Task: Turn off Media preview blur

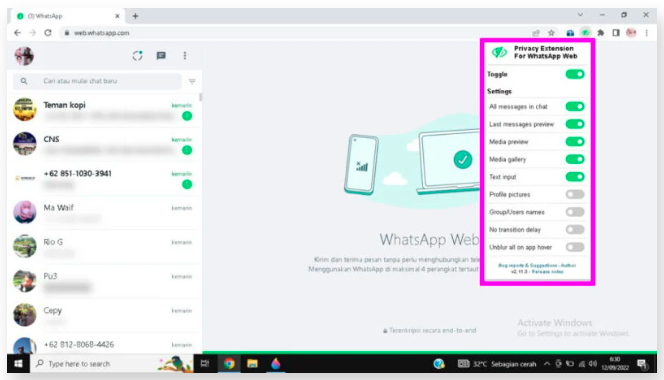Action: tap(575, 141)
